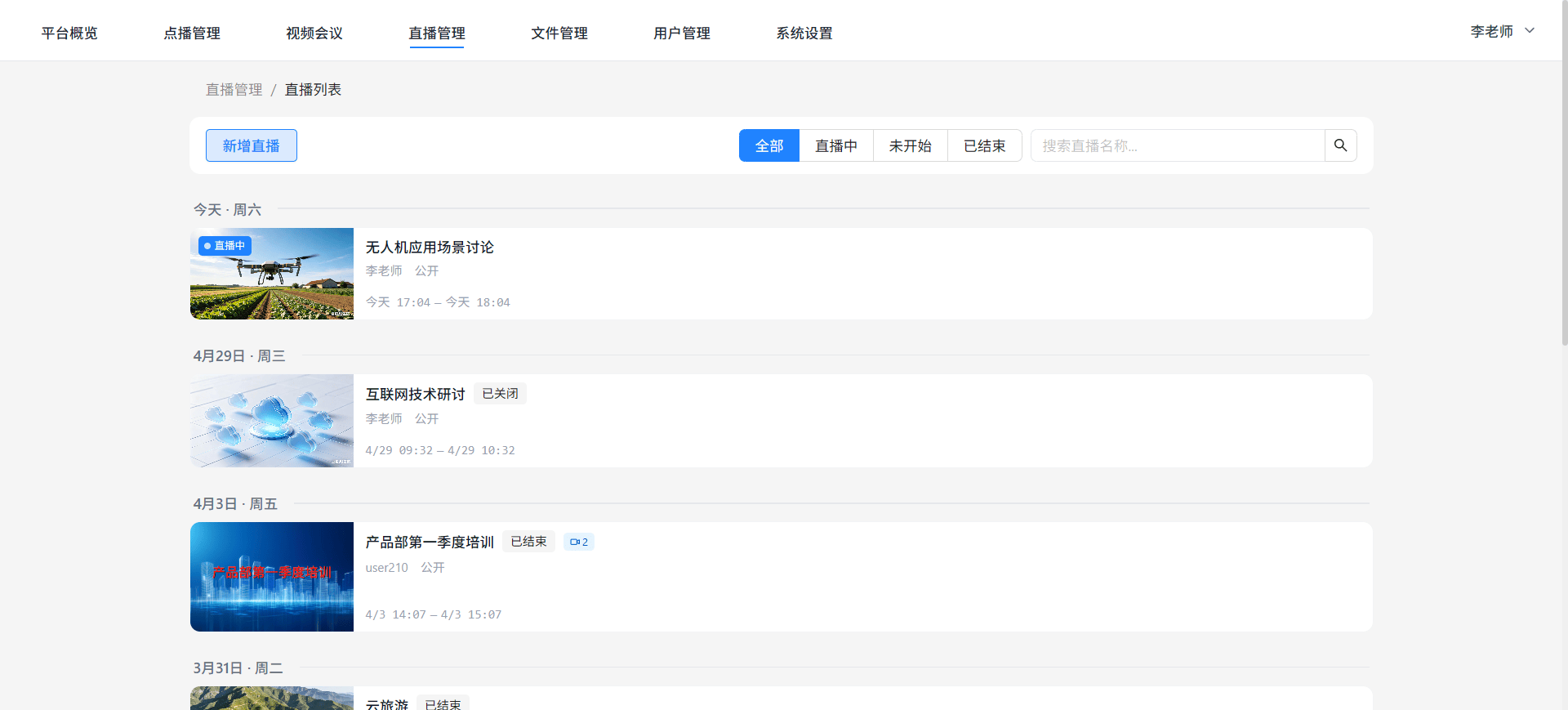Click the 新增直播 button
The width and height of the screenshot is (1568, 710).
coord(252,145)
